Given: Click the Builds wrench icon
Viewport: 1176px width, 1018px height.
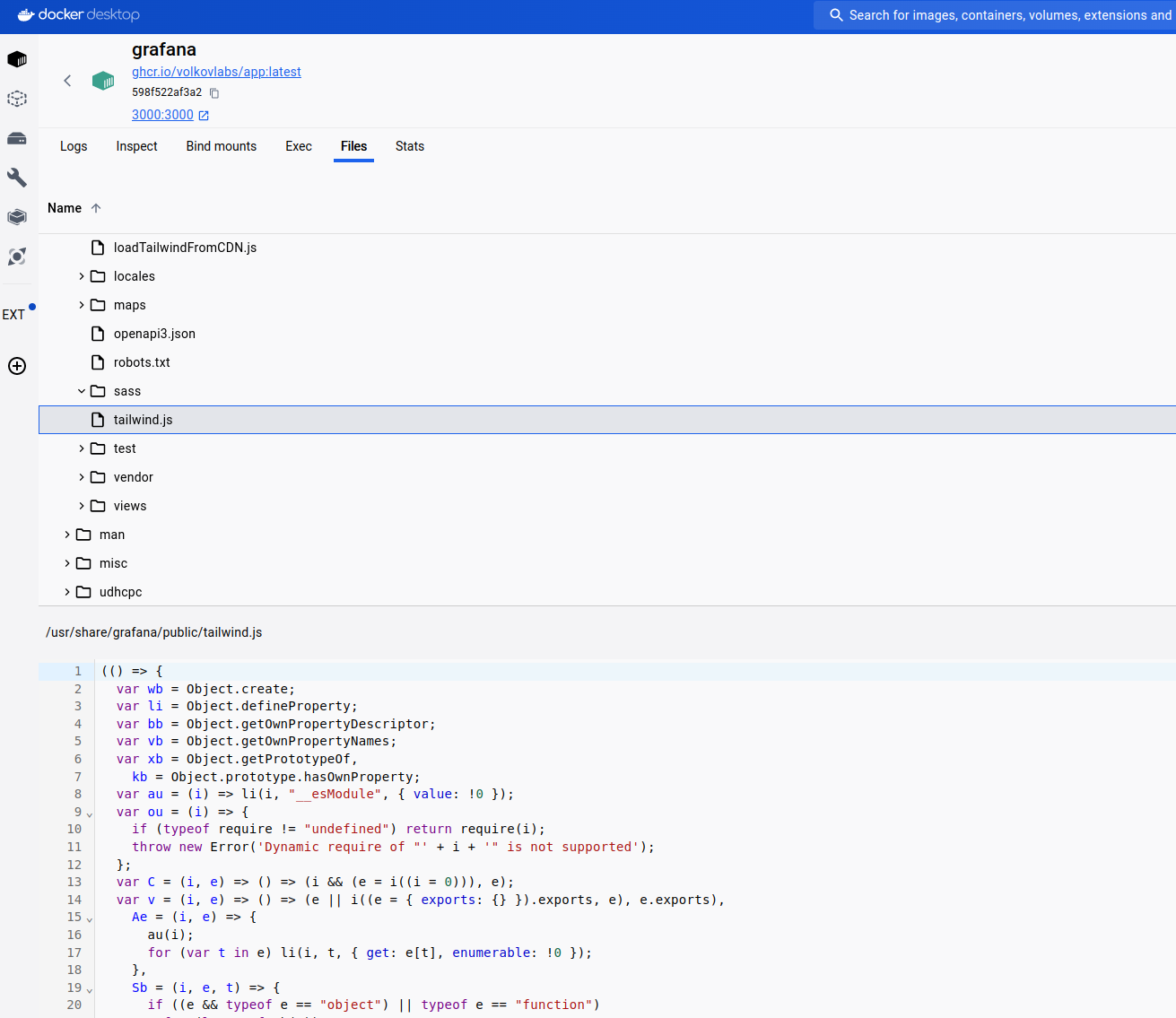Looking at the screenshot, I should (x=16, y=177).
